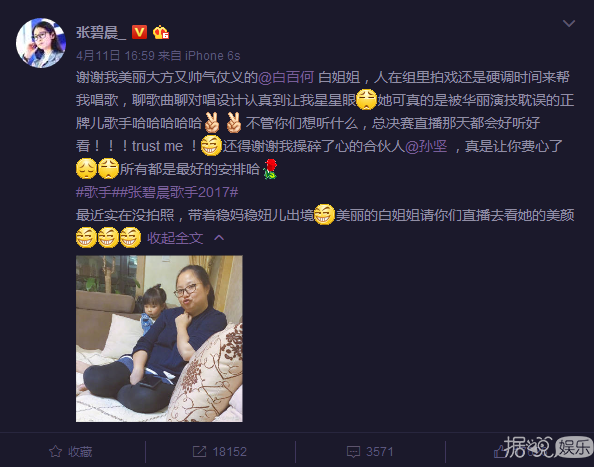Open the 4月11日 16:59 timestamp link
594x467 pixels.
click(x=115, y=56)
